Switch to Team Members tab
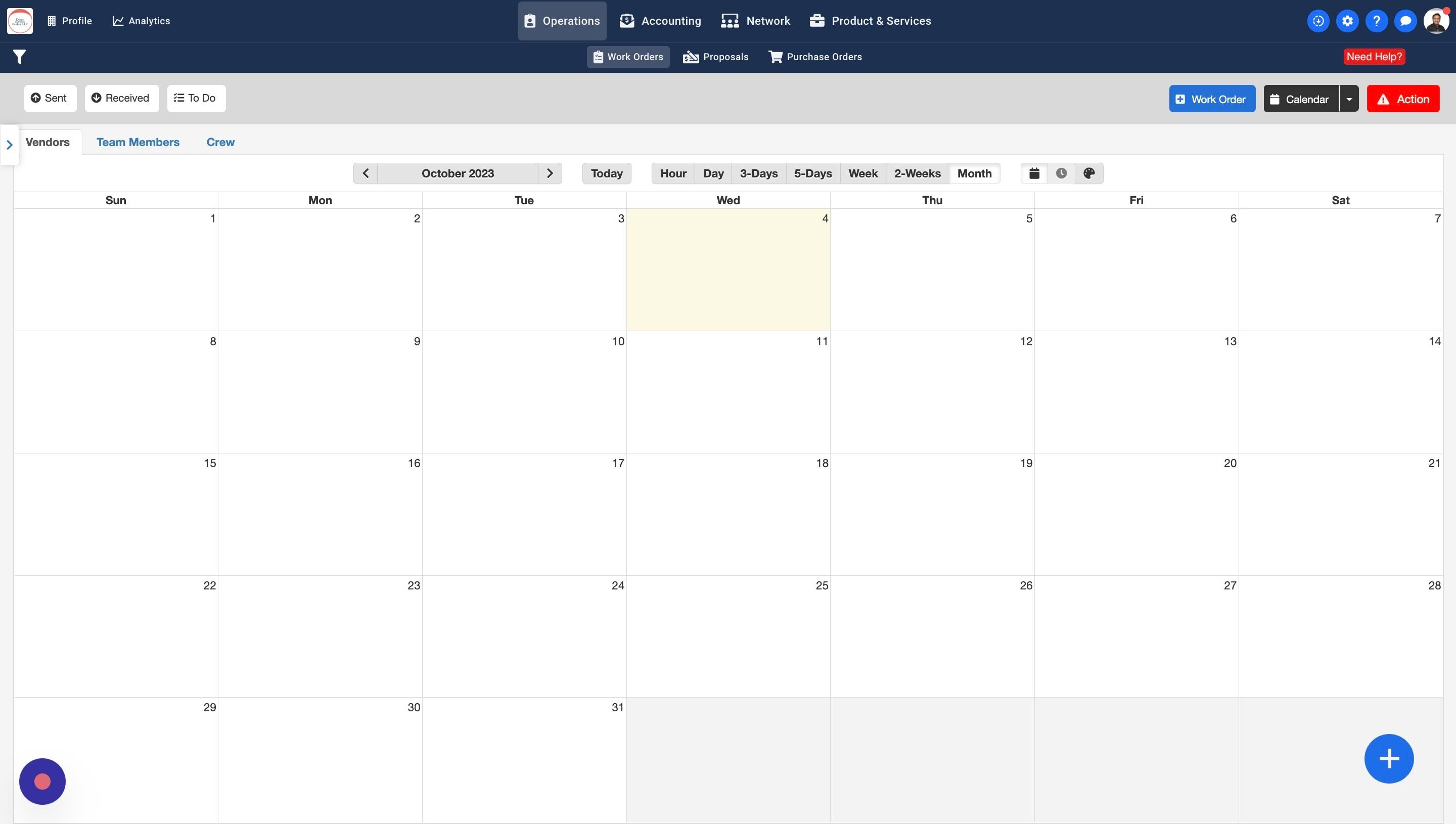The image size is (1456, 824). (x=138, y=142)
